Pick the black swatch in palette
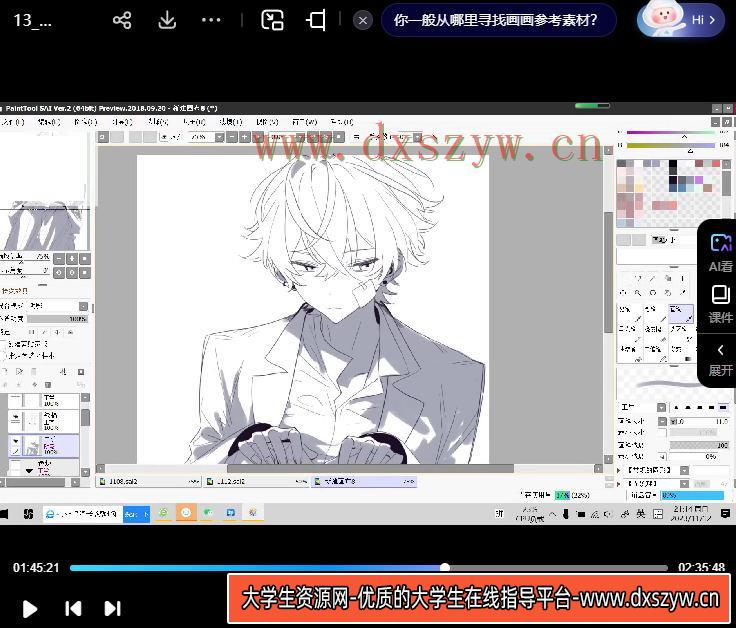The image size is (736, 628). 673,164
